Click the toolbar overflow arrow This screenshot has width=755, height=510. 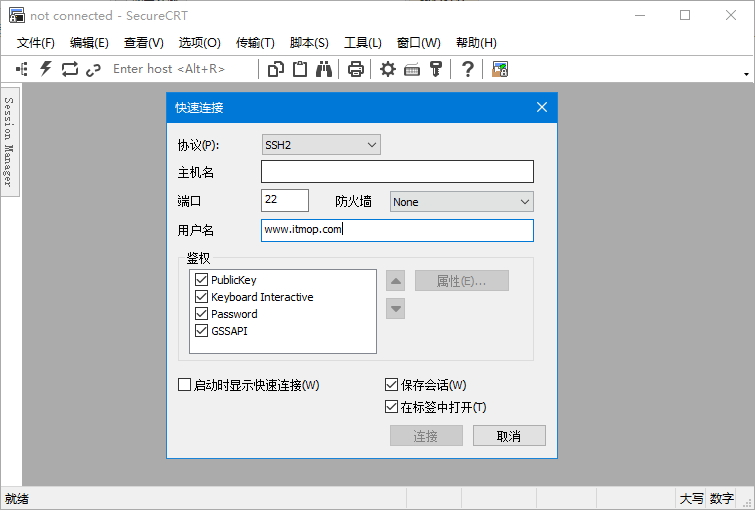(746, 74)
